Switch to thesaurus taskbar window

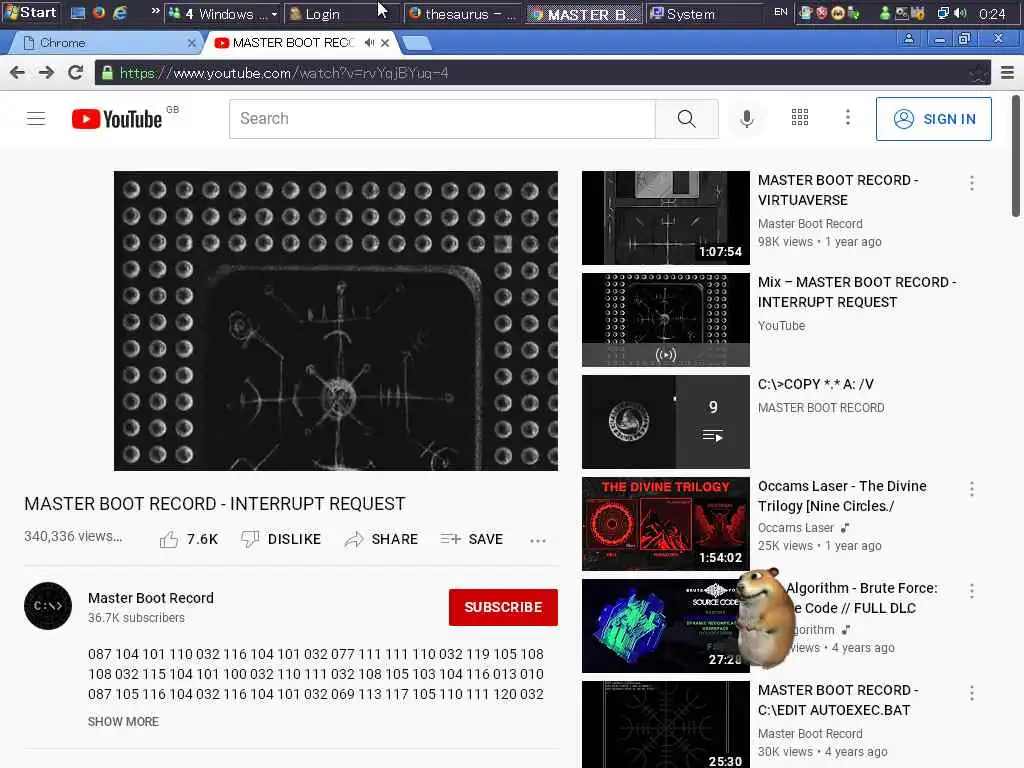coord(463,14)
